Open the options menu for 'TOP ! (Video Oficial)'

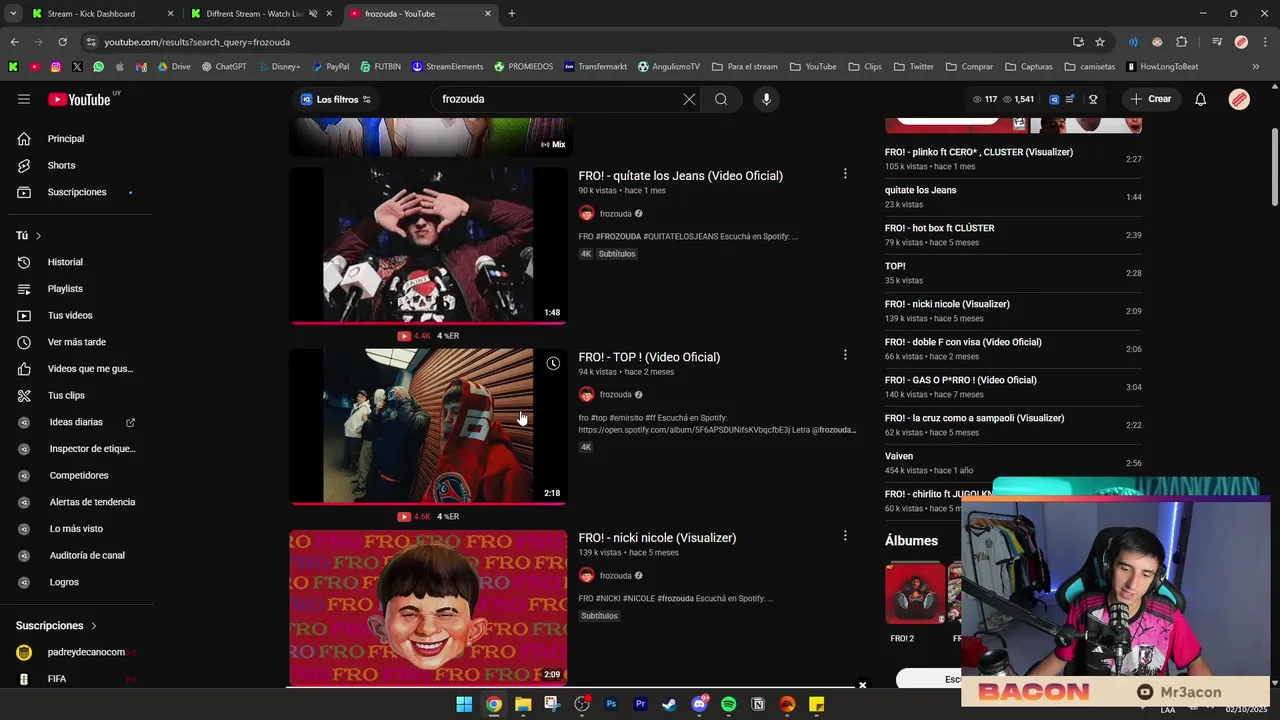(845, 355)
